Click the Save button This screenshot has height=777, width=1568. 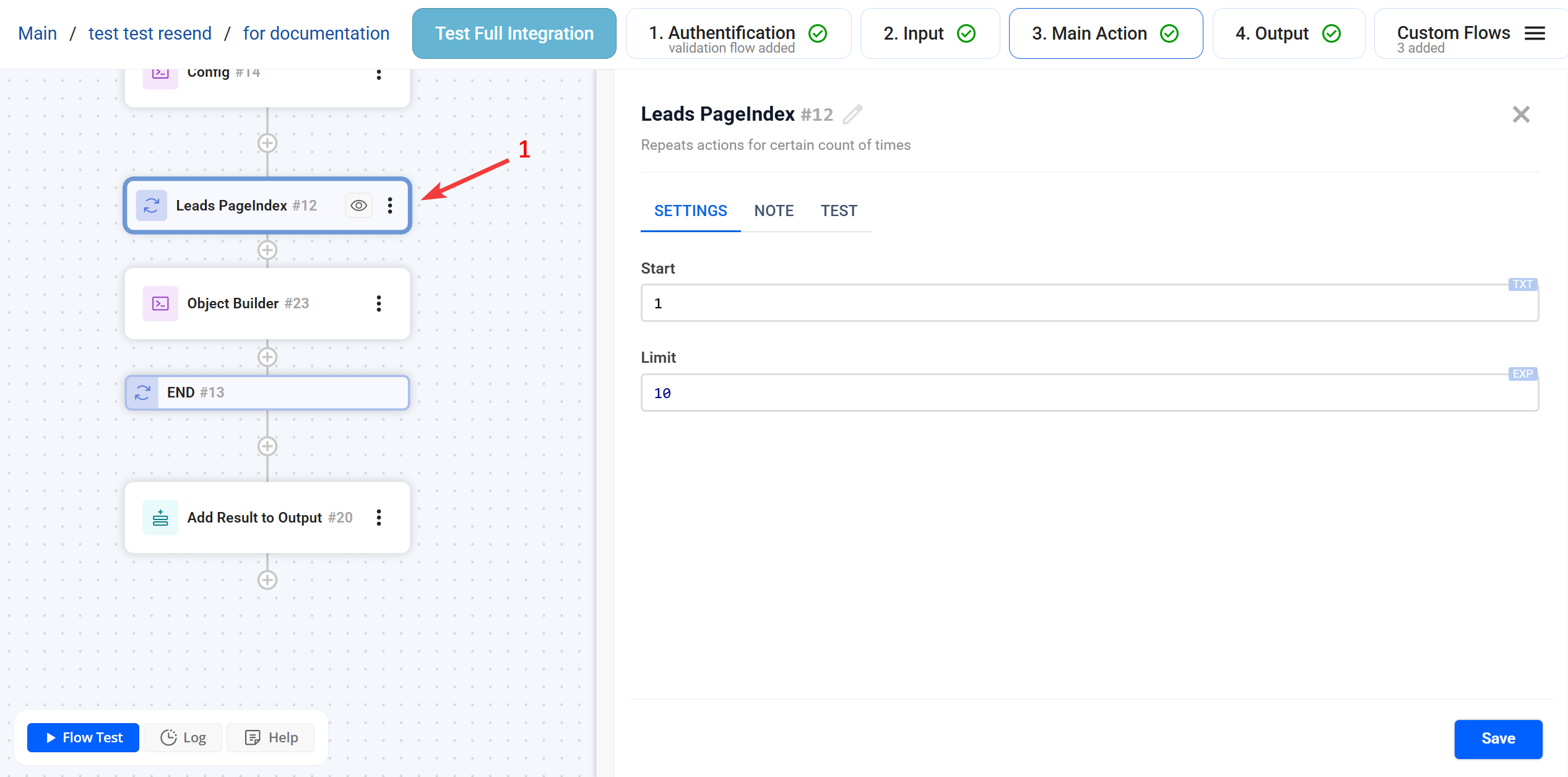(x=1498, y=739)
